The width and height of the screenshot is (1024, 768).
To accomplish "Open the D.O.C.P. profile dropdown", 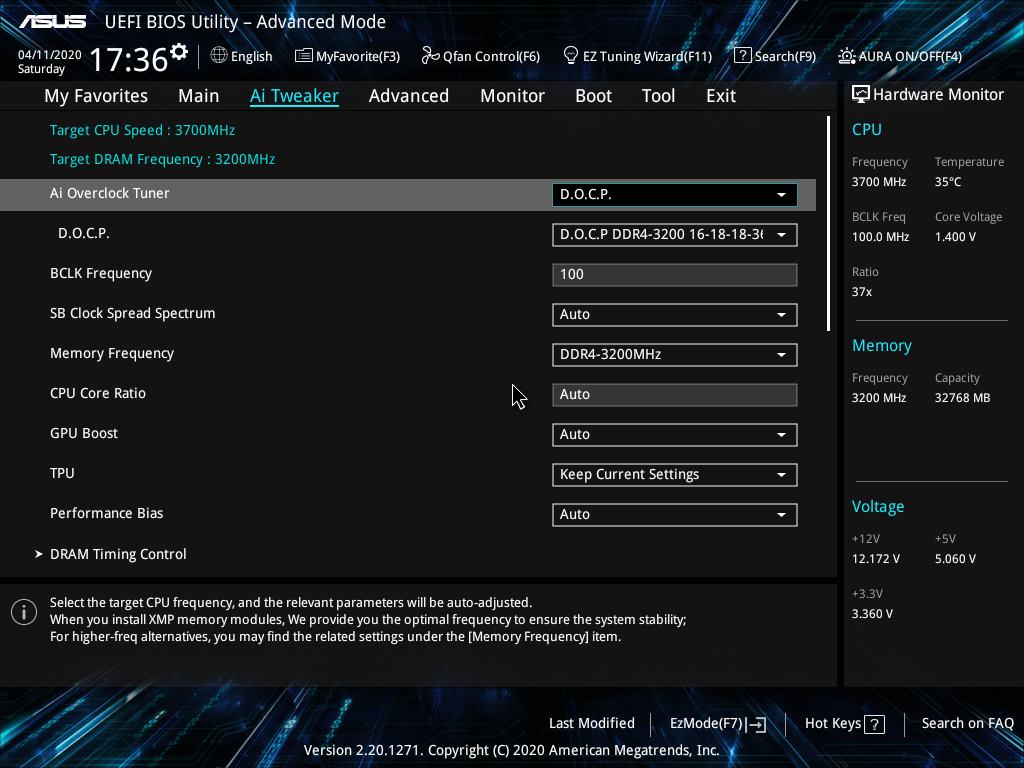I will [x=675, y=234].
